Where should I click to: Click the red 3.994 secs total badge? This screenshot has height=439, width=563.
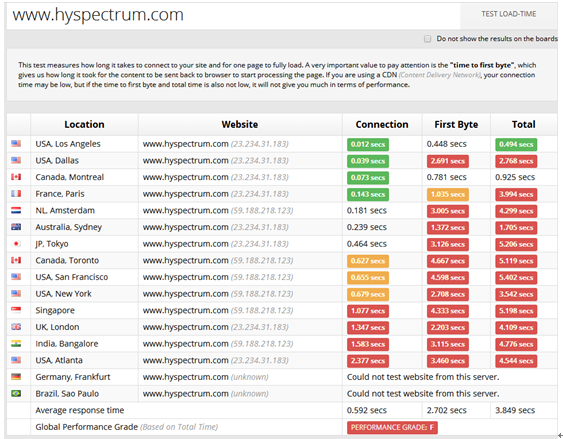coord(516,194)
